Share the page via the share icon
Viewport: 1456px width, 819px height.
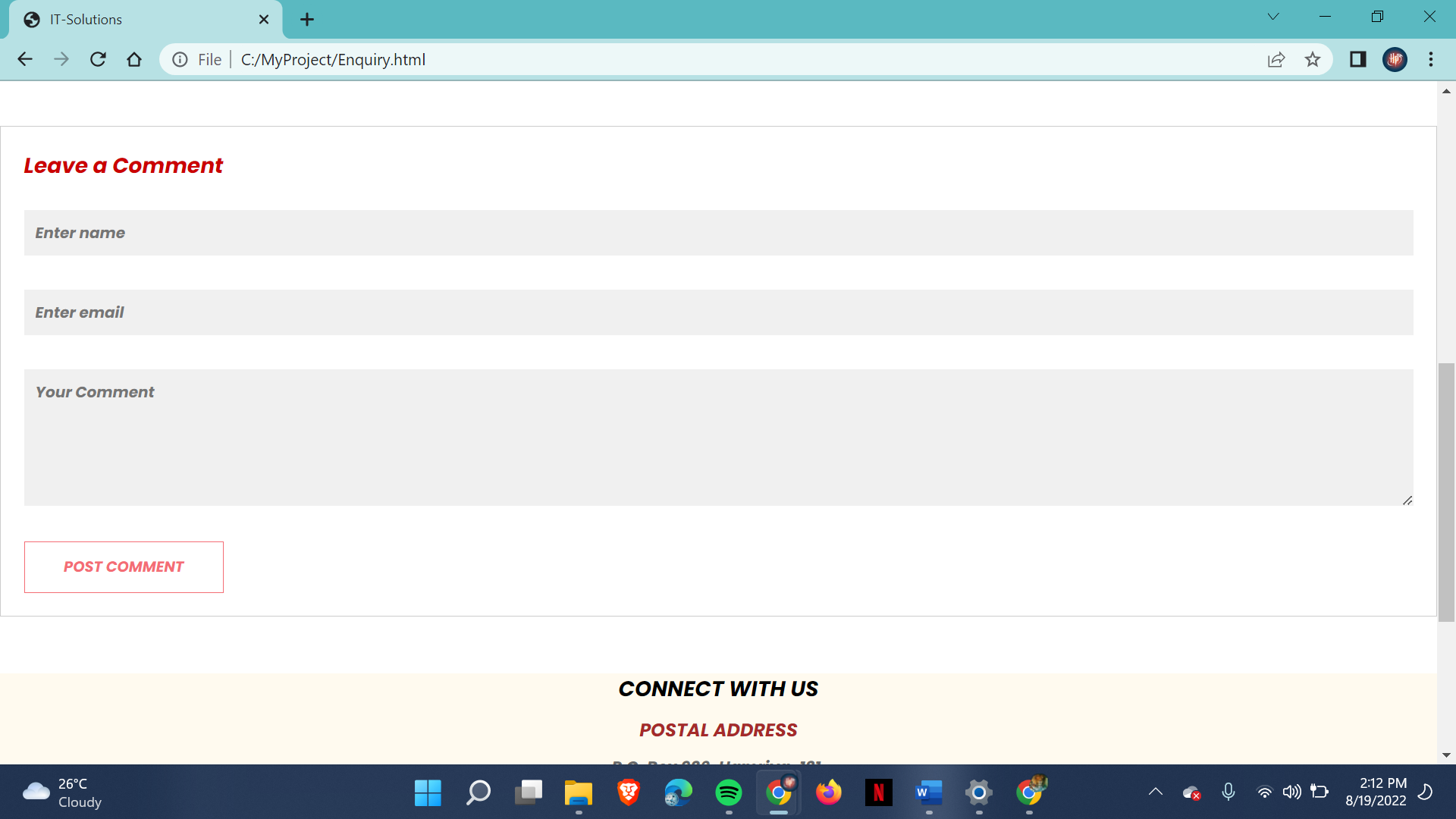[1277, 59]
